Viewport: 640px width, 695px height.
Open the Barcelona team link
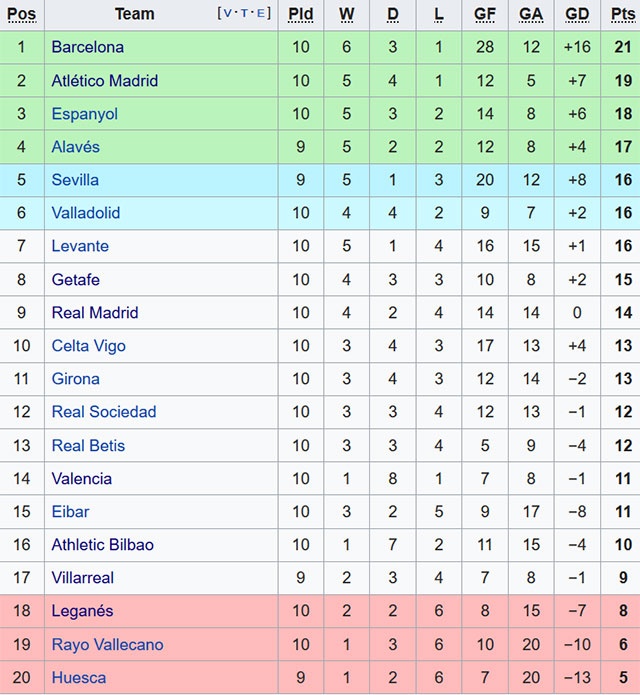point(88,47)
